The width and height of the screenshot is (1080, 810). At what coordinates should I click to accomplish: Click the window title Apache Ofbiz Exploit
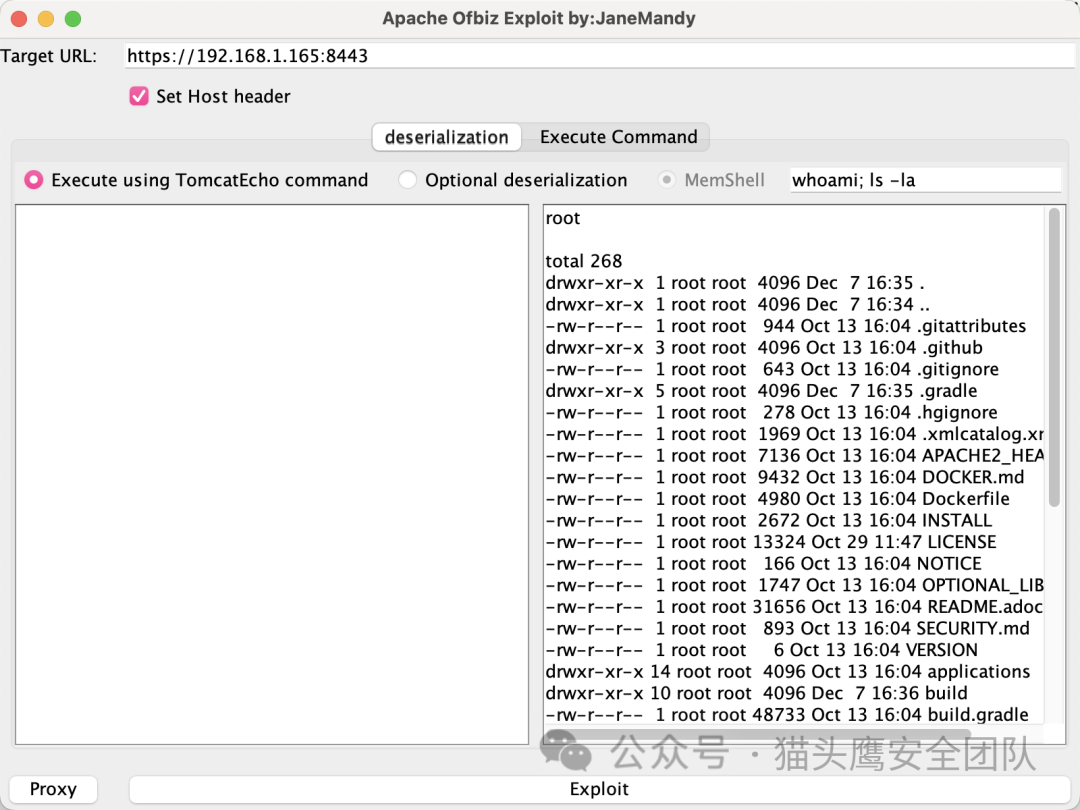(539, 19)
